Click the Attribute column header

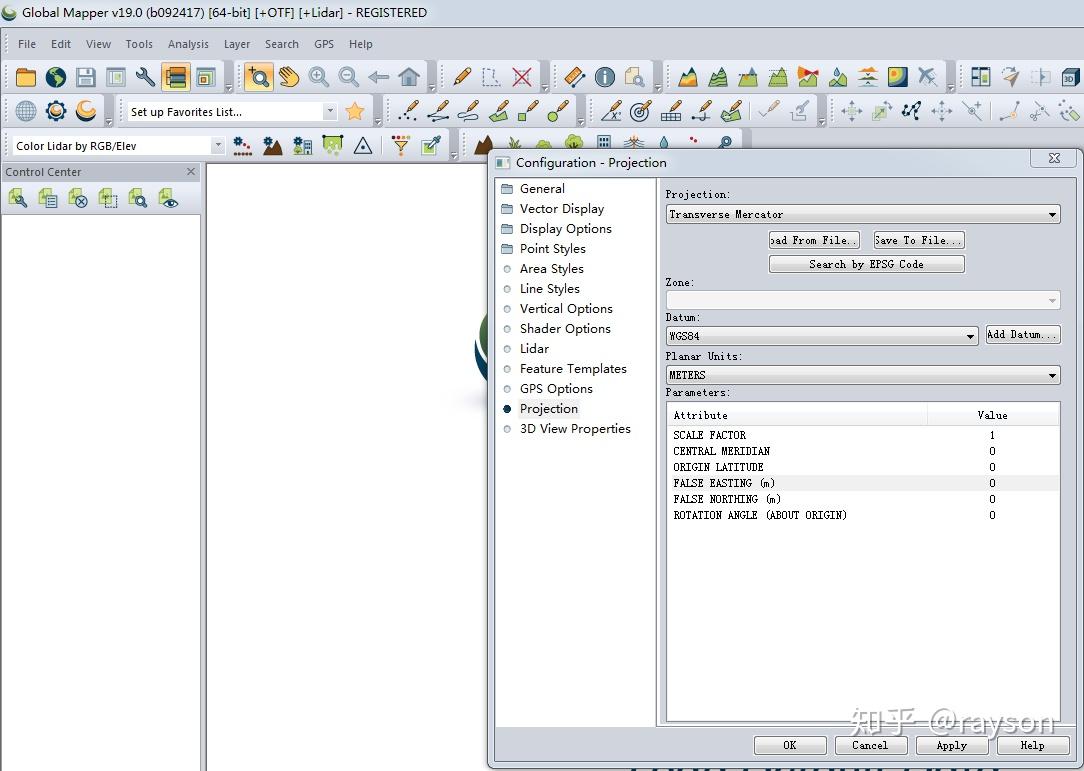coord(797,415)
